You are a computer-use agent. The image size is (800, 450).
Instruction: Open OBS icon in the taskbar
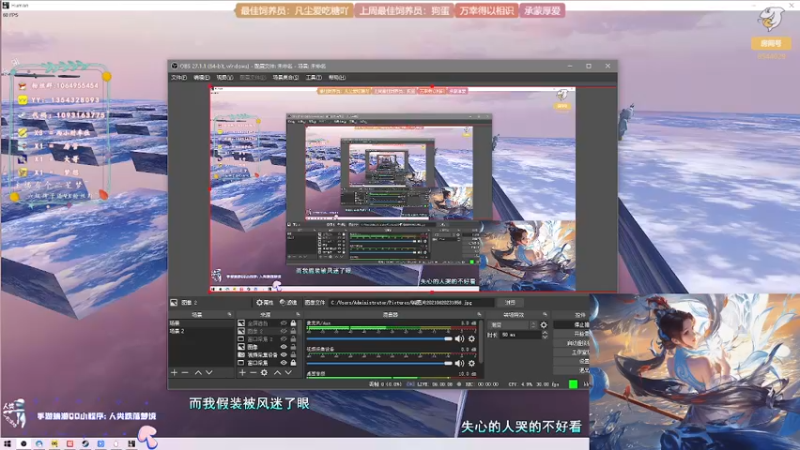(x=23, y=444)
